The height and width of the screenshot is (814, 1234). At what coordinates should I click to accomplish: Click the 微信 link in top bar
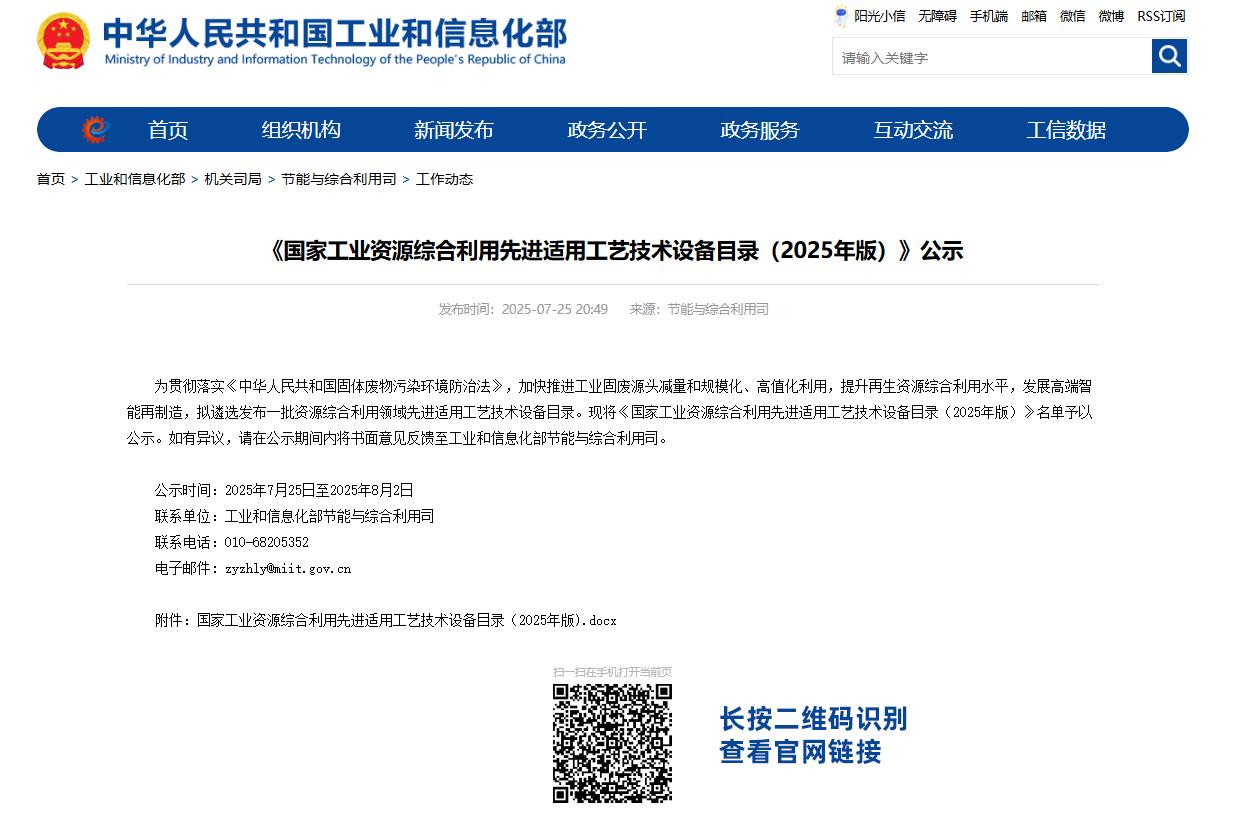1073,16
